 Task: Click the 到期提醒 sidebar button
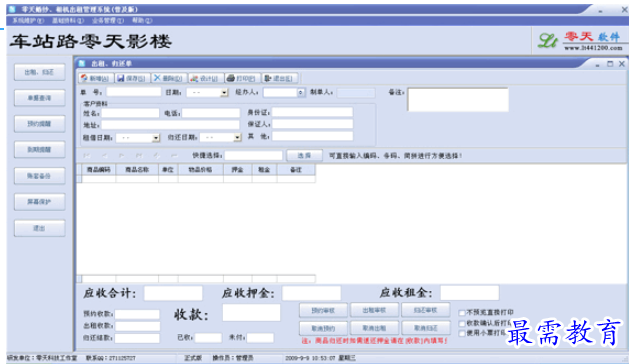click(x=39, y=150)
